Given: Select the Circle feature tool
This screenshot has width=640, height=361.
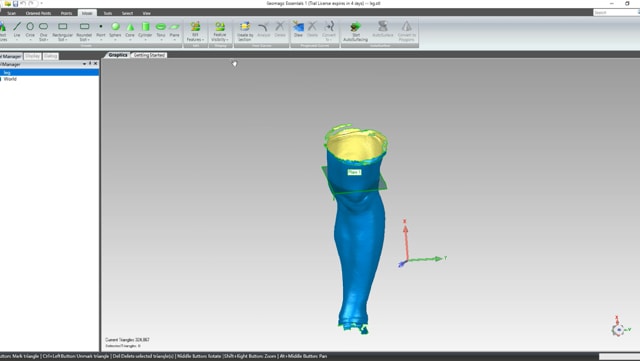Looking at the screenshot, I should (x=30, y=31).
